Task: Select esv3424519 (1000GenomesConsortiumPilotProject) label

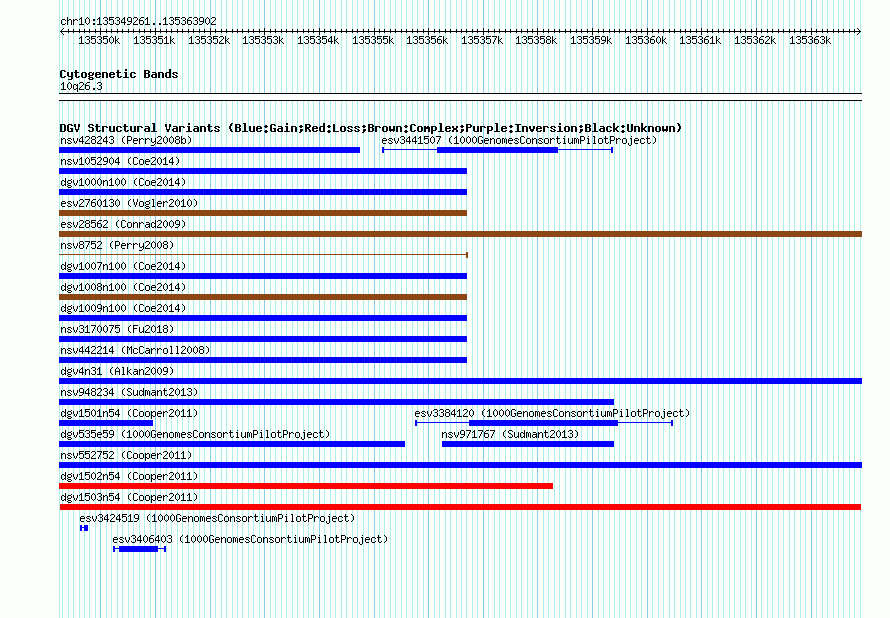Action: tap(217, 518)
